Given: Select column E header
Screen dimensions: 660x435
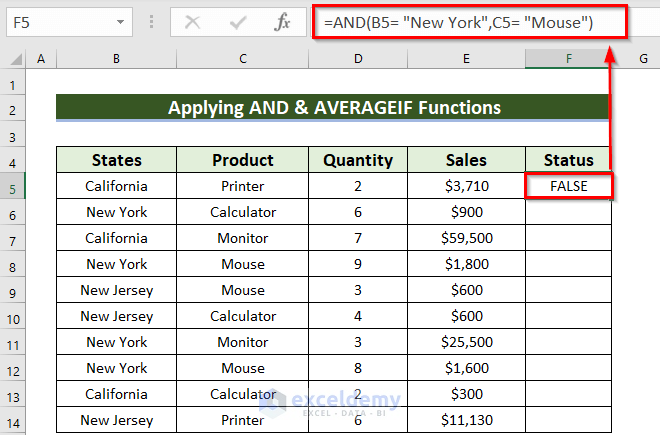Looking at the screenshot, I should 466,59.
